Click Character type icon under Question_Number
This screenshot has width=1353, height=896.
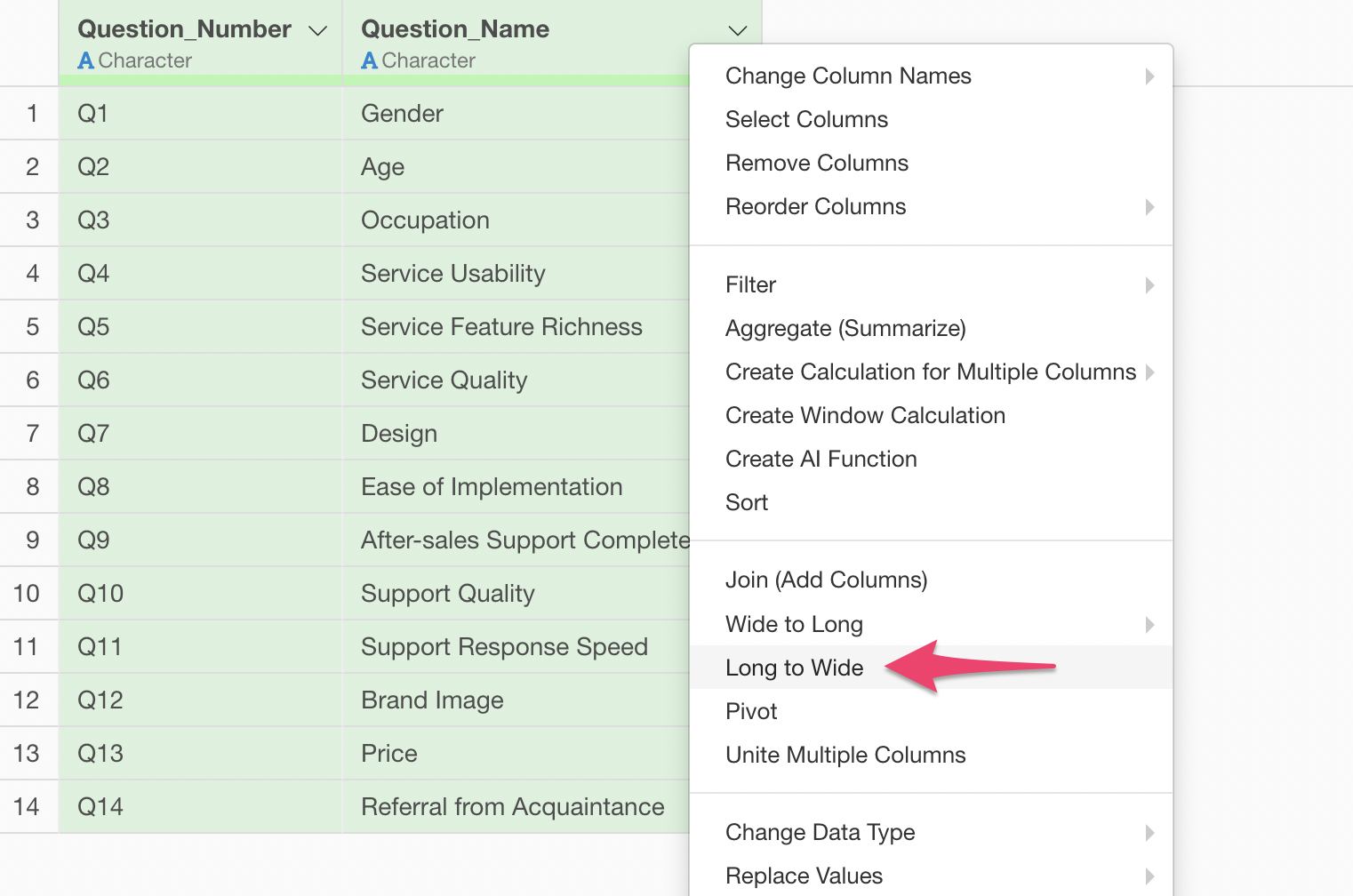[x=85, y=61]
